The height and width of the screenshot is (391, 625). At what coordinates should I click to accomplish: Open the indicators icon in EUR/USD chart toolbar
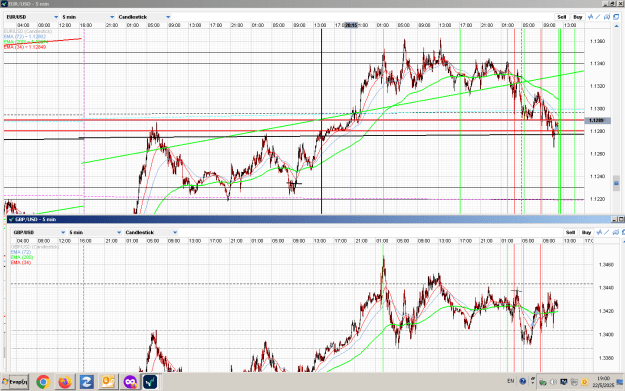590,17
